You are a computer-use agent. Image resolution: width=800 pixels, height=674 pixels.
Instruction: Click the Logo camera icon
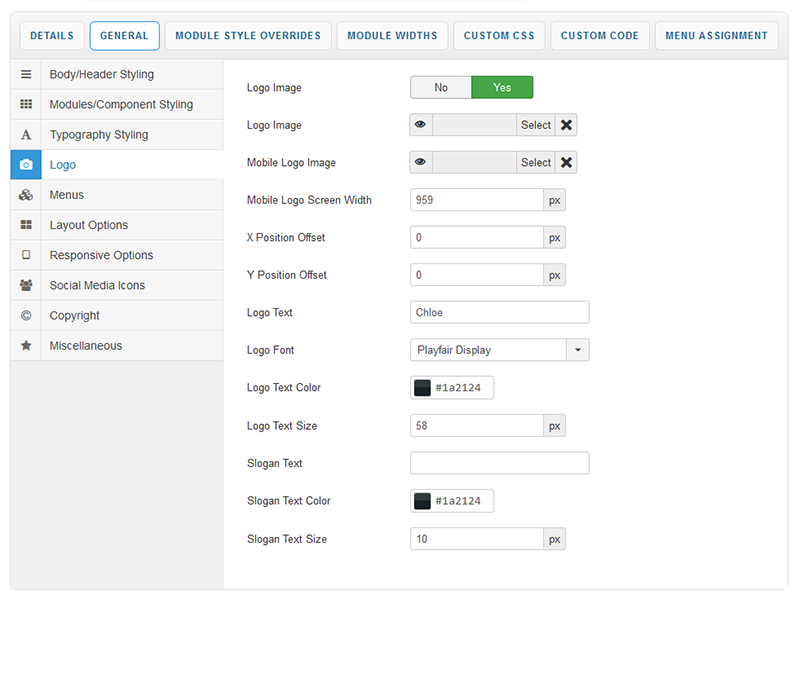coord(26,165)
